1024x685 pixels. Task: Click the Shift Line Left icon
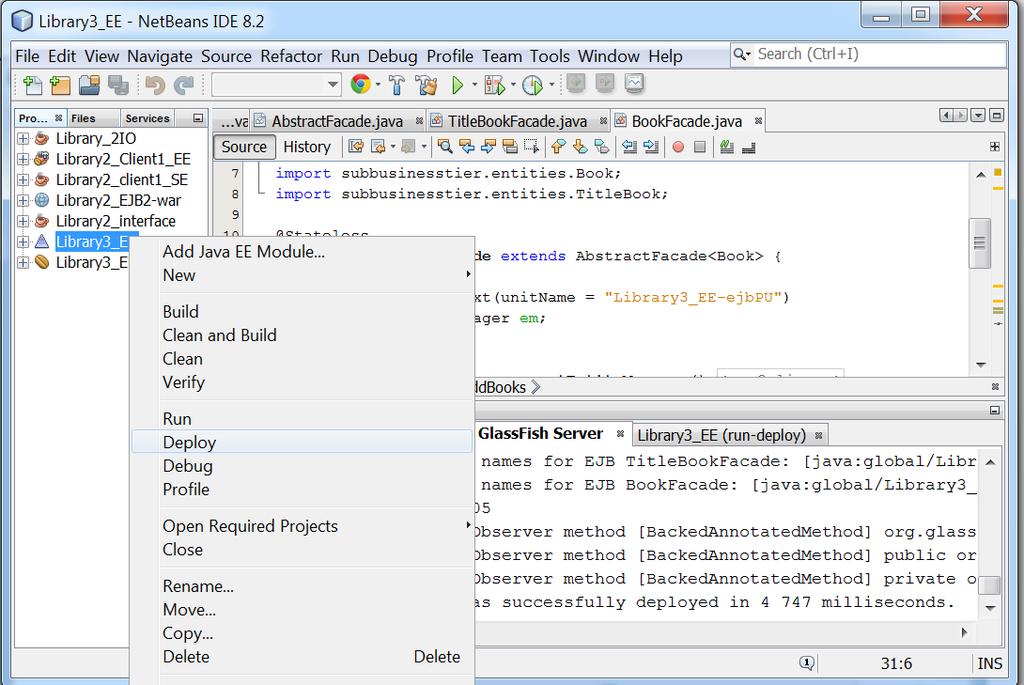click(630, 146)
